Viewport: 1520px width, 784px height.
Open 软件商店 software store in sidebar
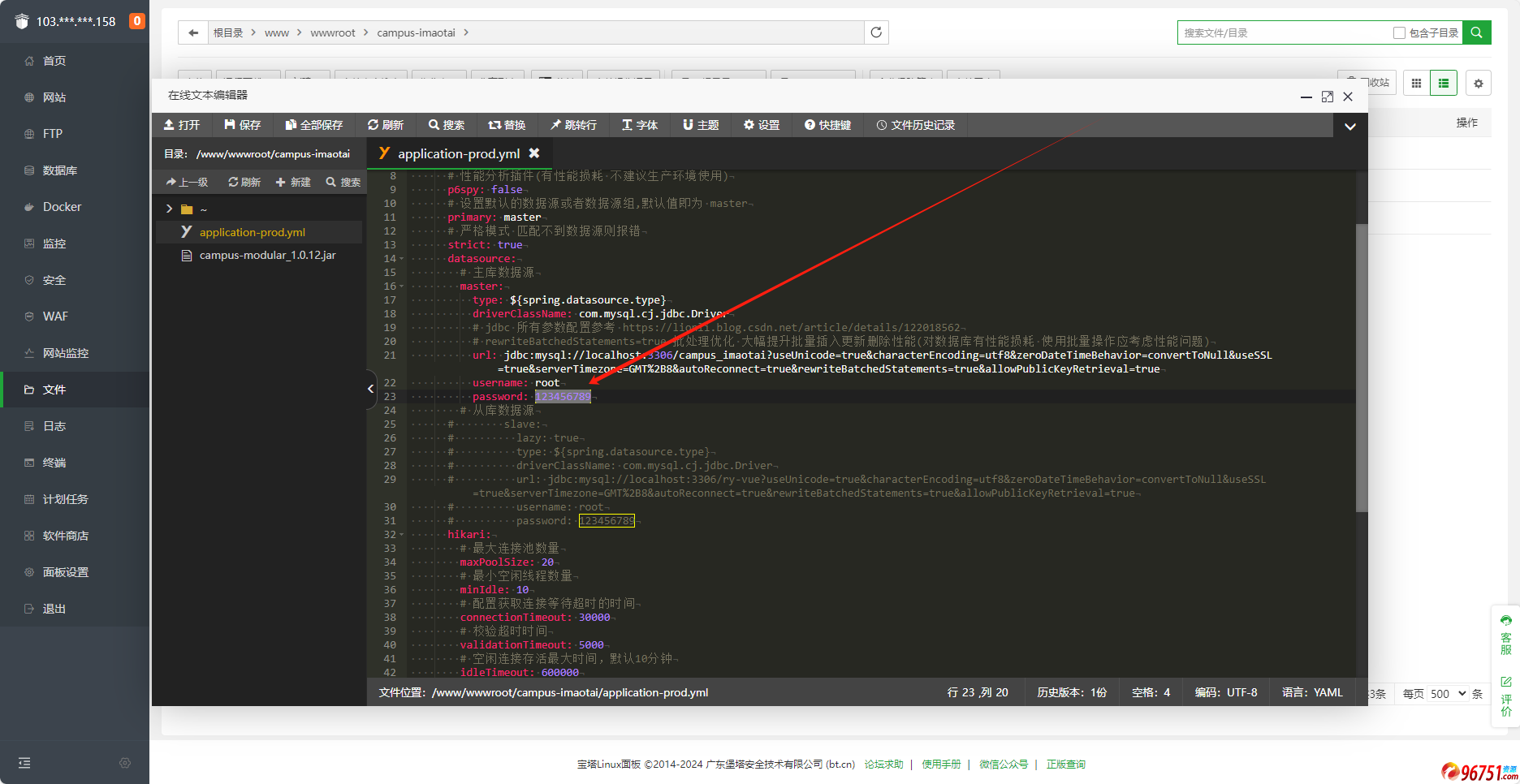coord(75,536)
